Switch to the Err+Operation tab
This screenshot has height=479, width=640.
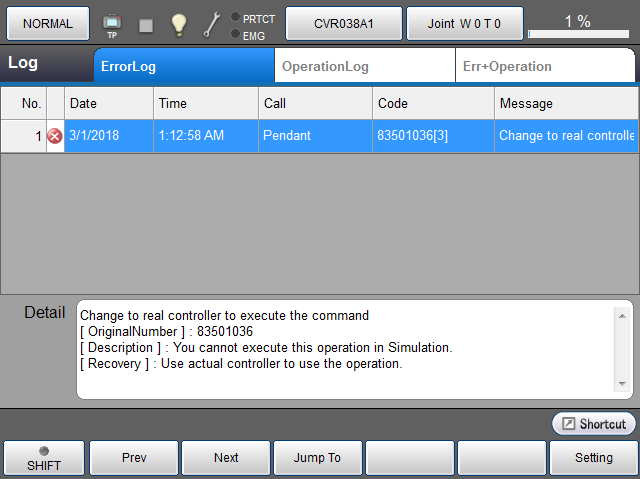(x=545, y=66)
